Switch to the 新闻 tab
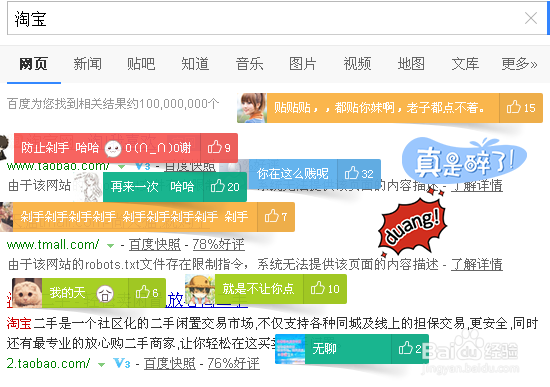Viewport: 550px width, 387px height. pos(88,64)
